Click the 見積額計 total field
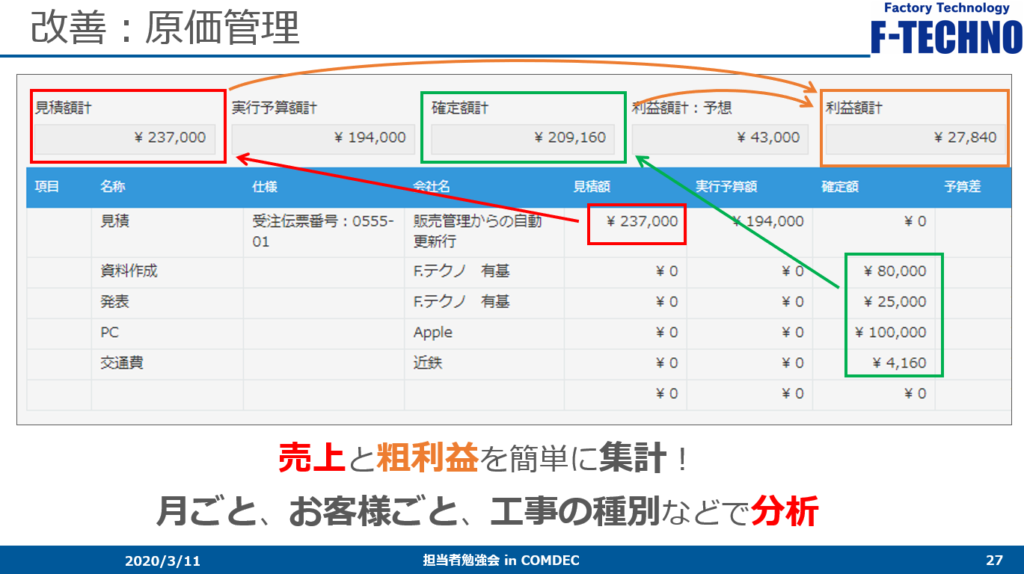This screenshot has width=1024, height=574. click(125, 138)
